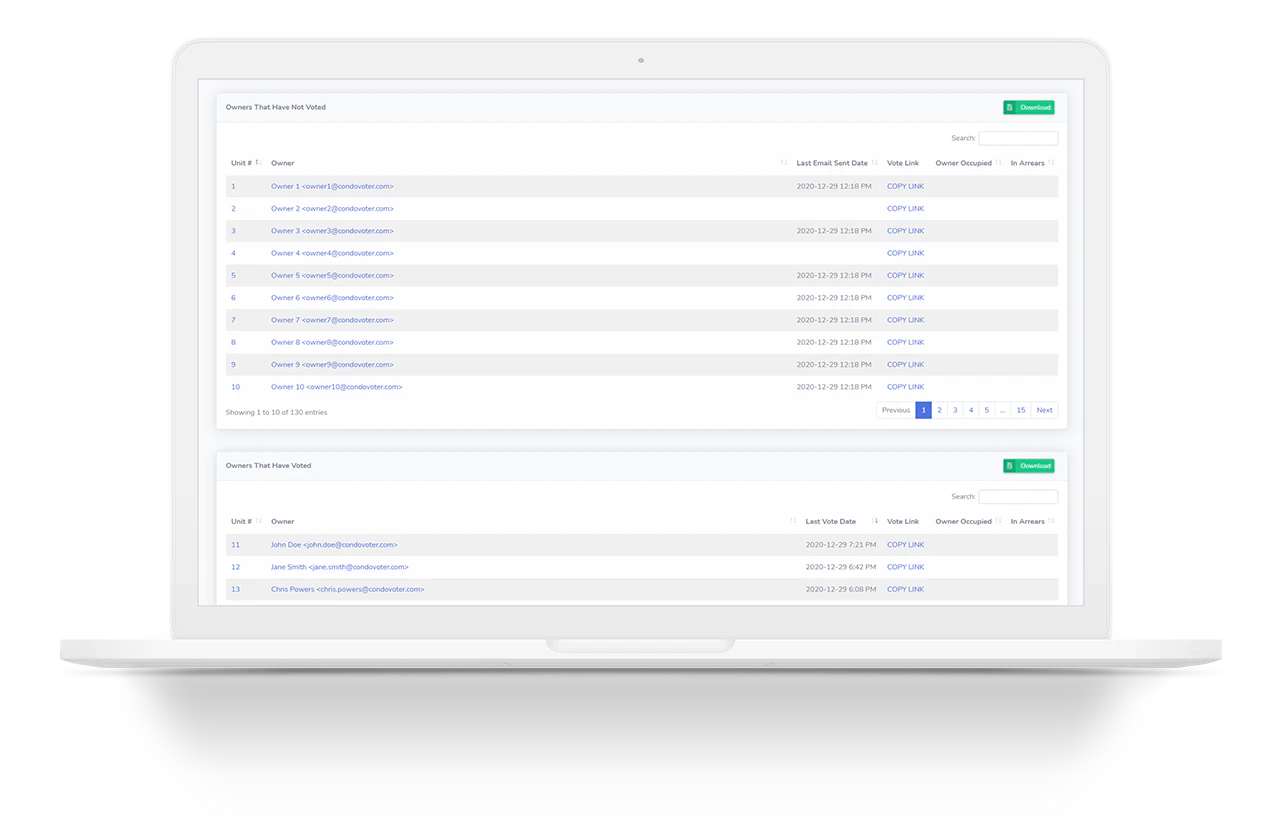Viewport: 1279px width, 834px height.
Task: Click the pagination ellipsis between pages
Action: click(x=1003, y=410)
